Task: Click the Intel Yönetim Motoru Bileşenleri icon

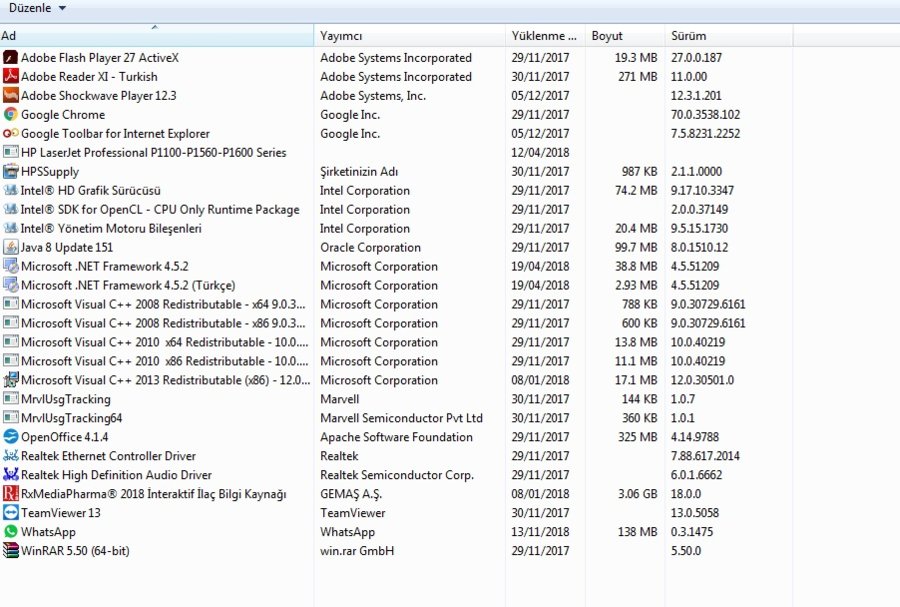Action: coord(10,228)
